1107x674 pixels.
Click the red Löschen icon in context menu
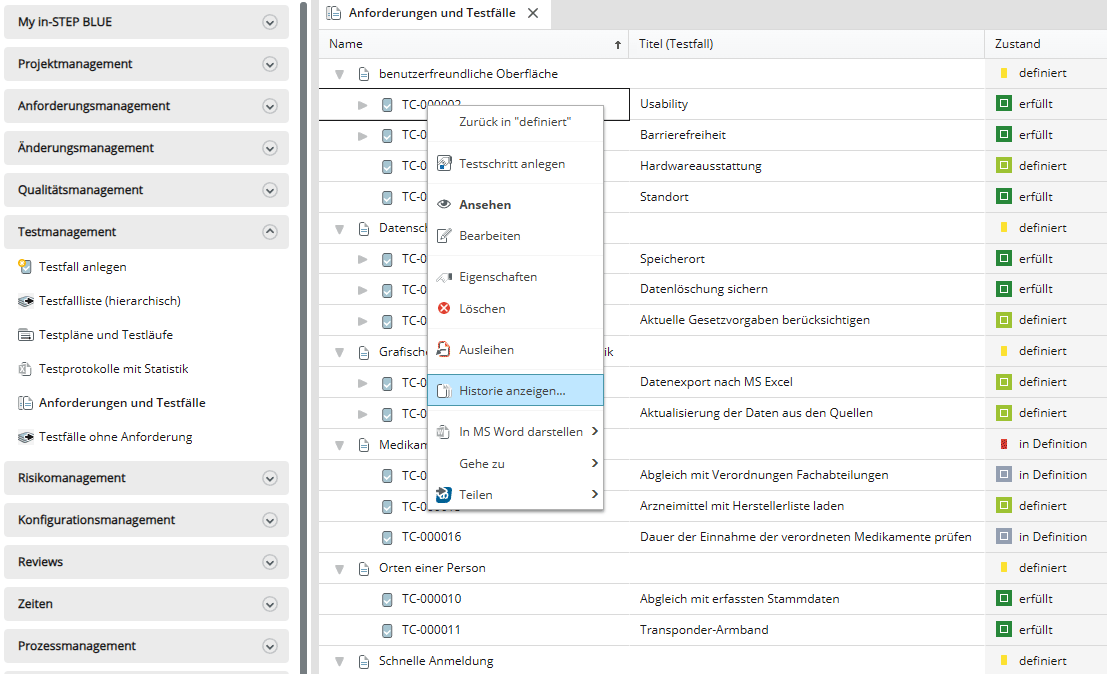(x=444, y=309)
